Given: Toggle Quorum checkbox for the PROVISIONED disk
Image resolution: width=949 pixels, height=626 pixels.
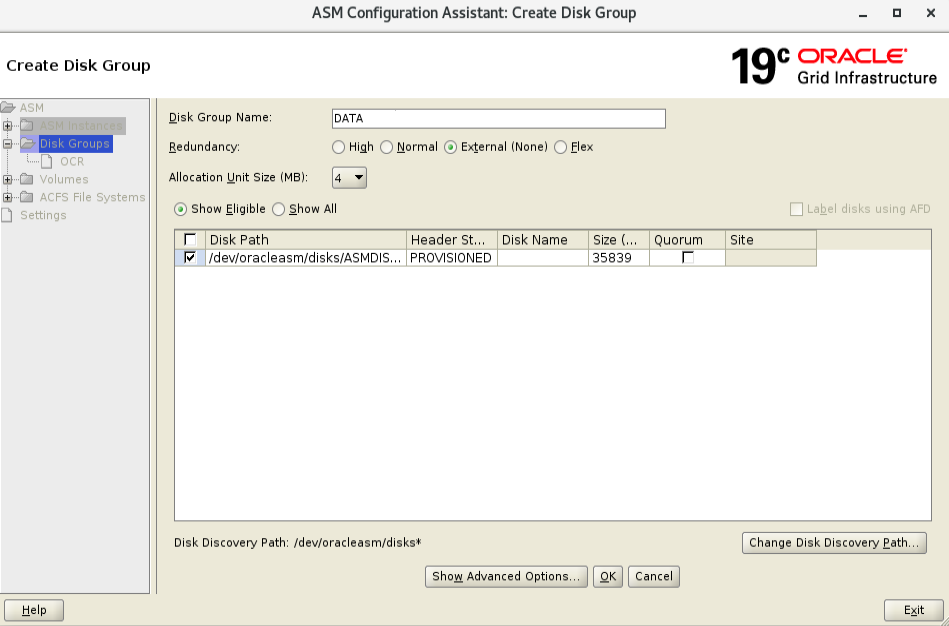Looking at the screenshot, I should click(x=688, y=258).
